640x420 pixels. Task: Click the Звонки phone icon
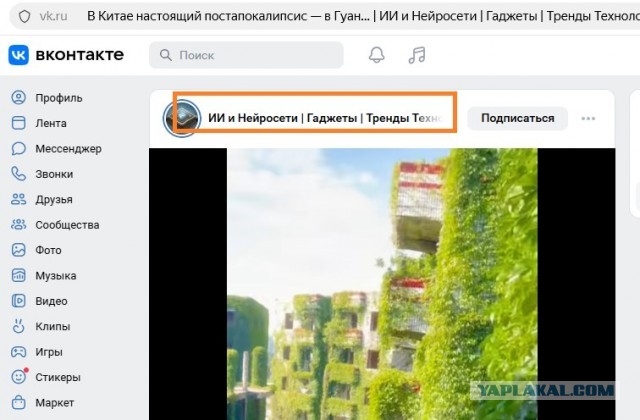pos(18,174)
